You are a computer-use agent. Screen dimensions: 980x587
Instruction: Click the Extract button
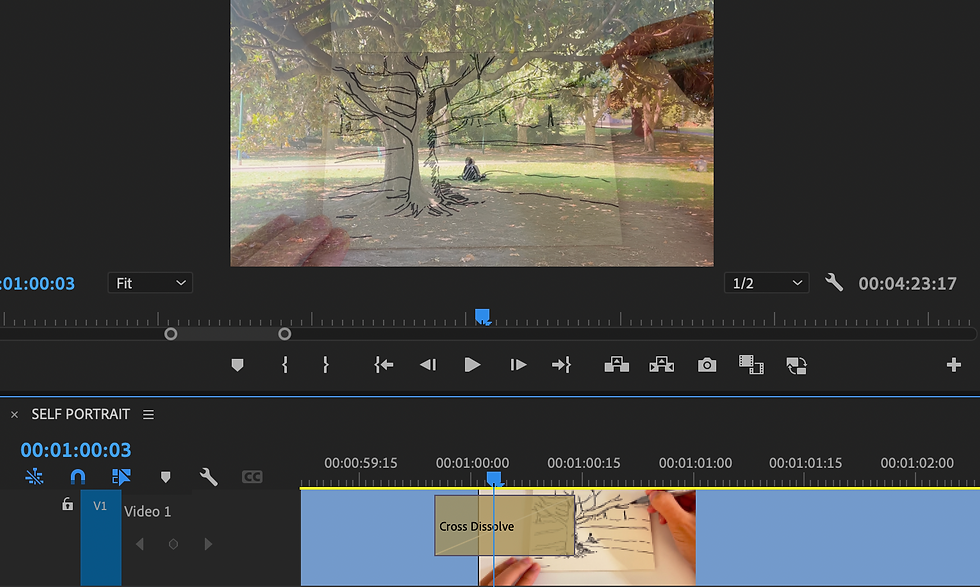tap(661, 365)
